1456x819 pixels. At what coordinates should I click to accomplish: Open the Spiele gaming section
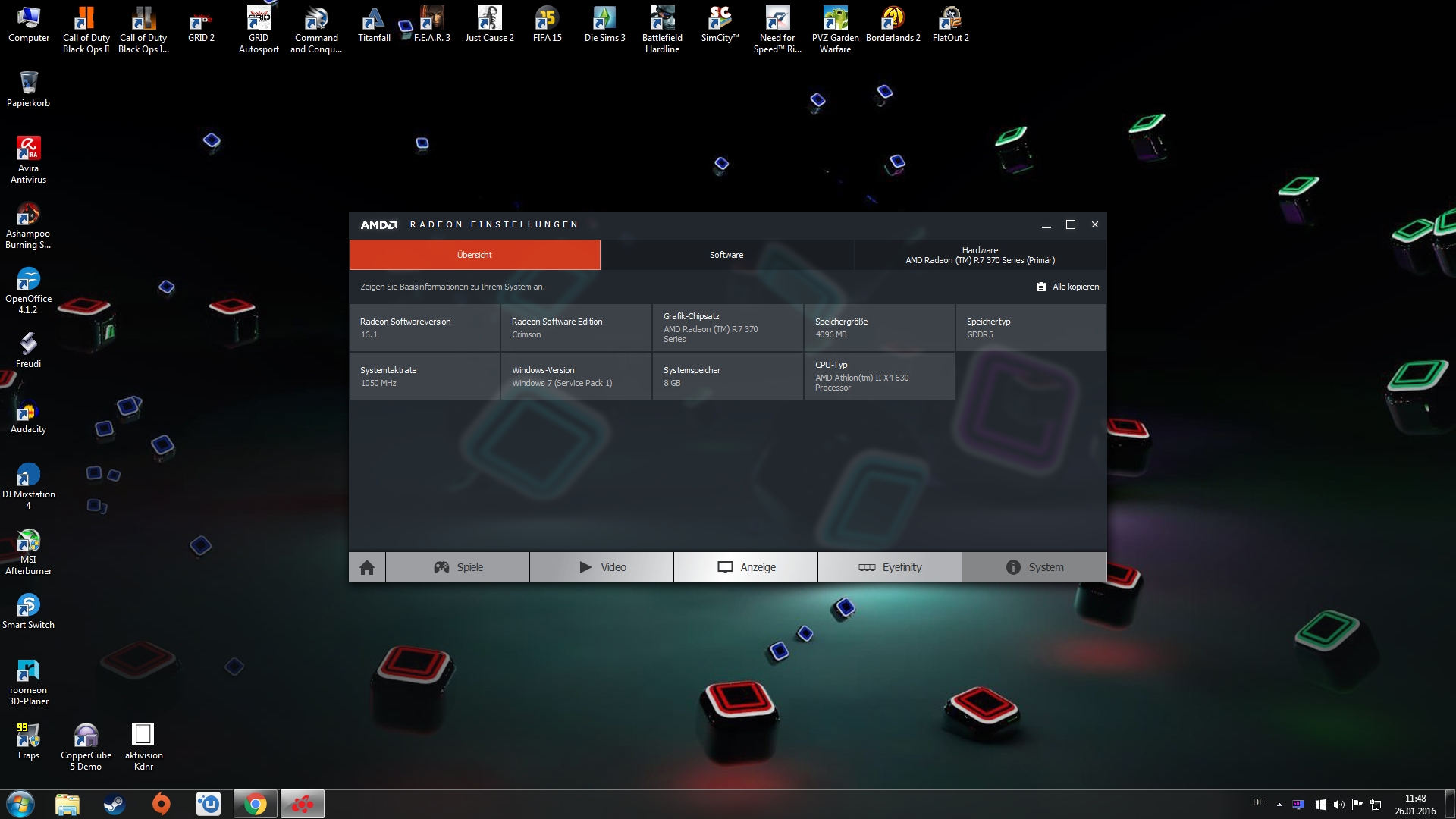tap(457, 567)
